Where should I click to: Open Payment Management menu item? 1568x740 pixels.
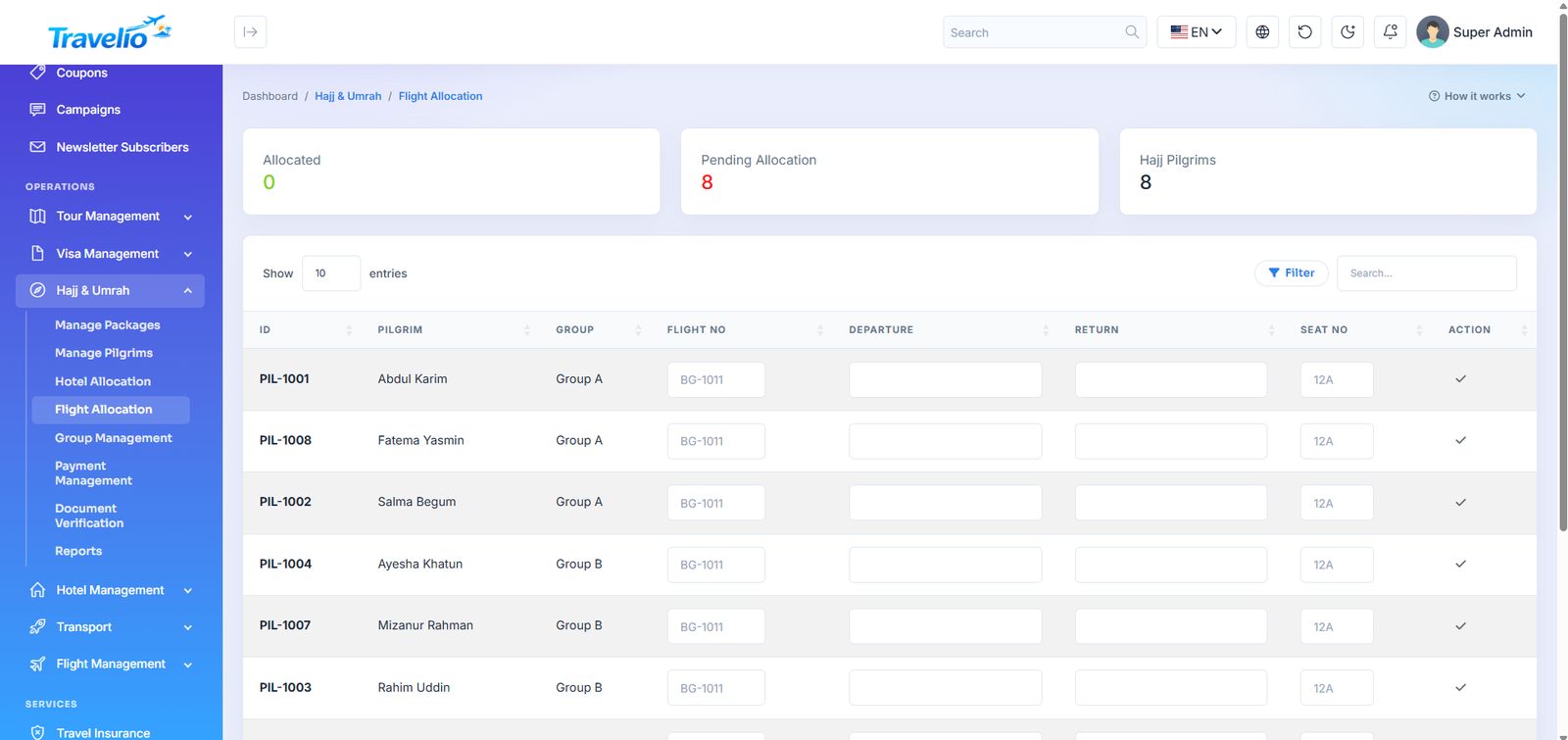[x=93, y=473]
